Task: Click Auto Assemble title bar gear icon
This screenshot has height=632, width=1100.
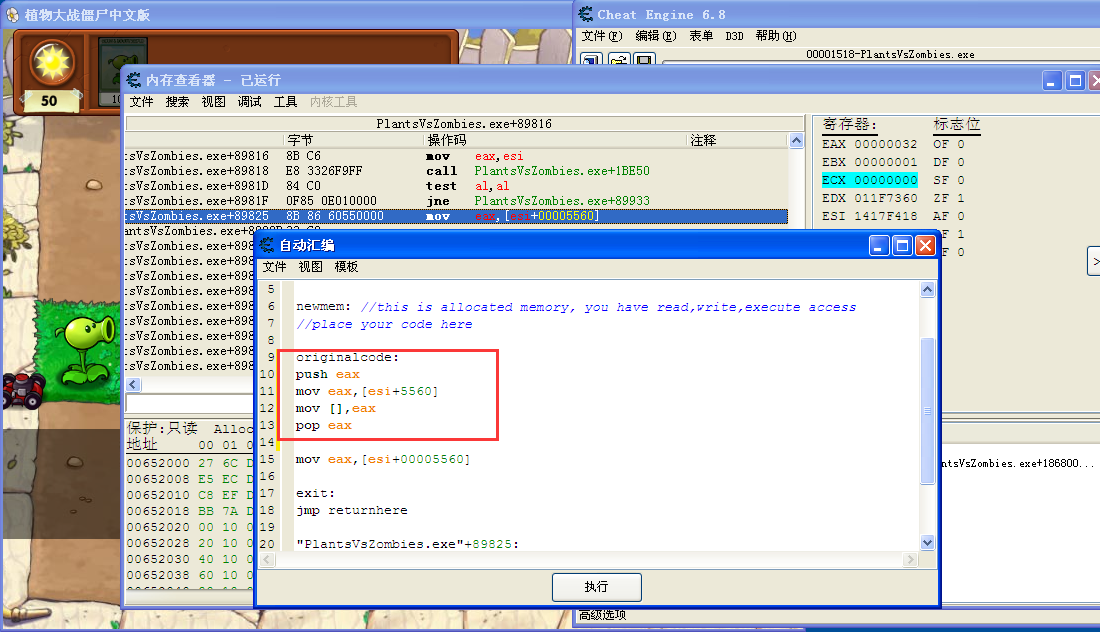Action: point(267,245)
